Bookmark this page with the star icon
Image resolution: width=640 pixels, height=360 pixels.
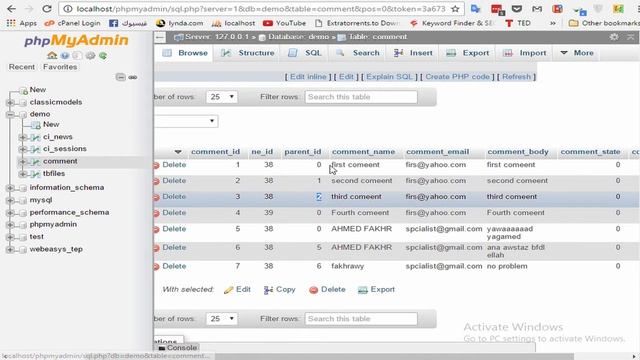click(455, 9)
